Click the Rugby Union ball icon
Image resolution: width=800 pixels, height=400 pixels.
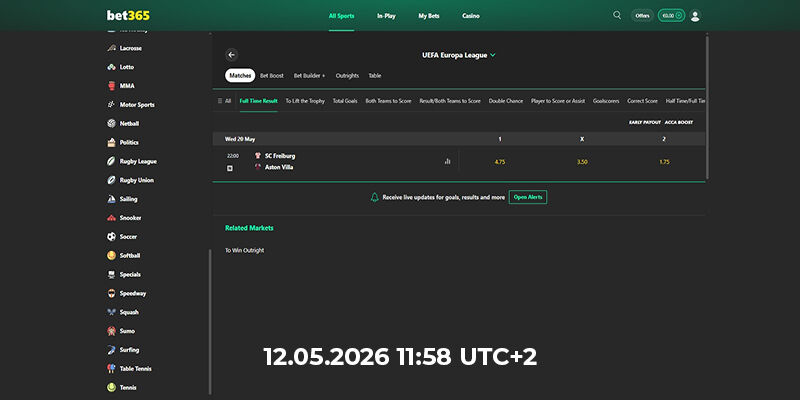[x=111, y=180]
